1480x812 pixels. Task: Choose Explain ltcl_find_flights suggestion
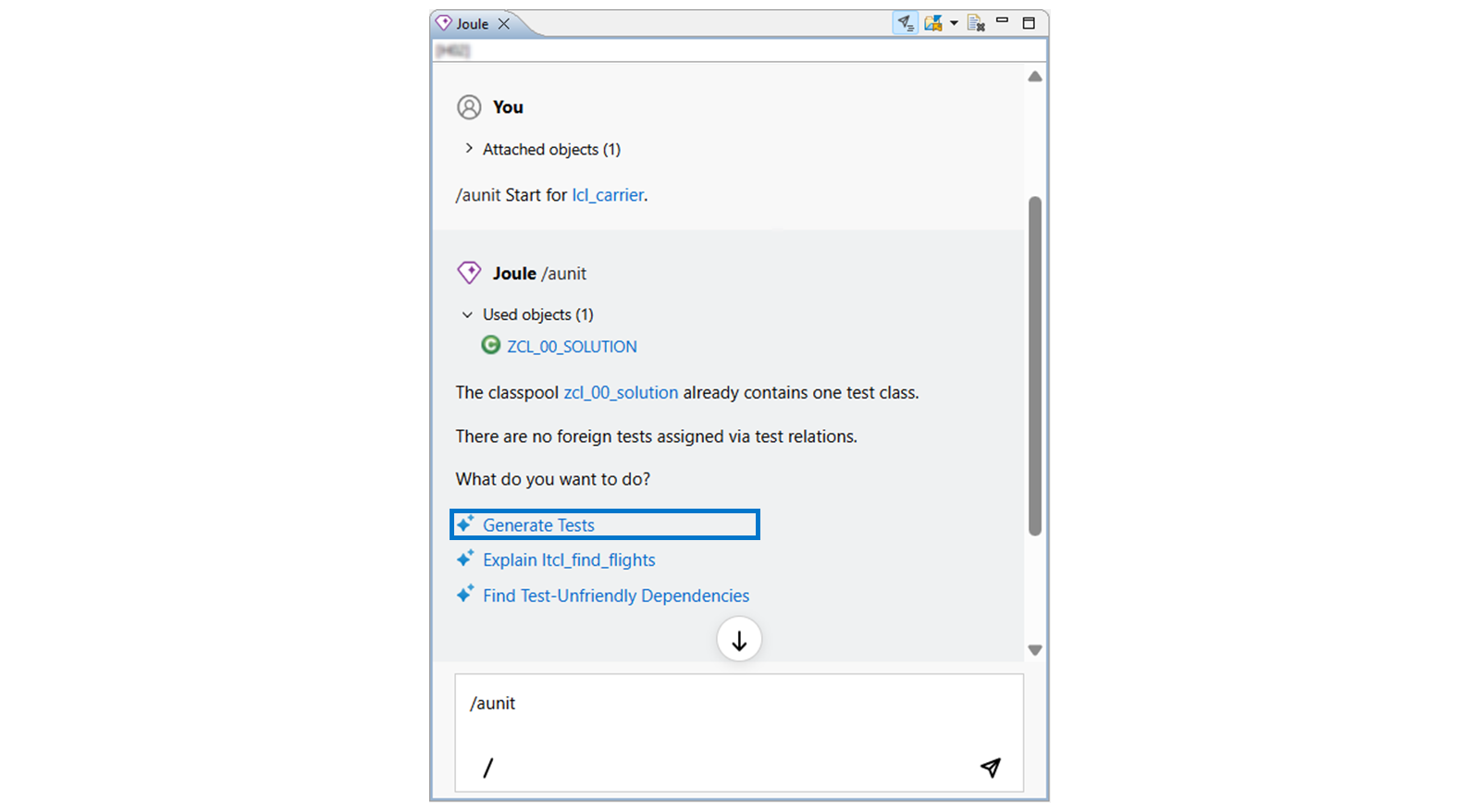[569, 560]
